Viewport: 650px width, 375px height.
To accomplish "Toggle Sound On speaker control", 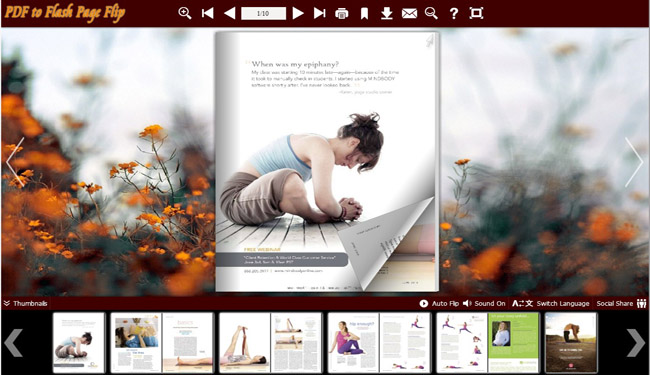I will (x=484, y=303).
